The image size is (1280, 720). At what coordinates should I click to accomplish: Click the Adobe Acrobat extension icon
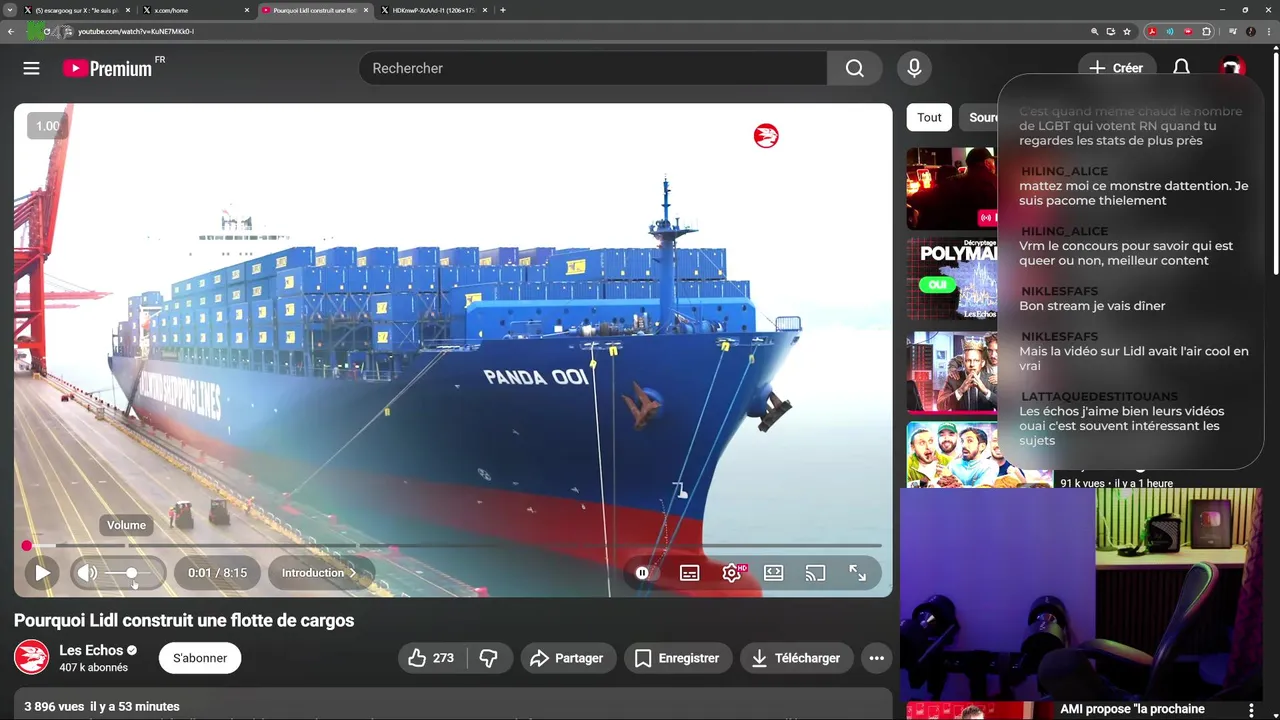pos(1152,31)
